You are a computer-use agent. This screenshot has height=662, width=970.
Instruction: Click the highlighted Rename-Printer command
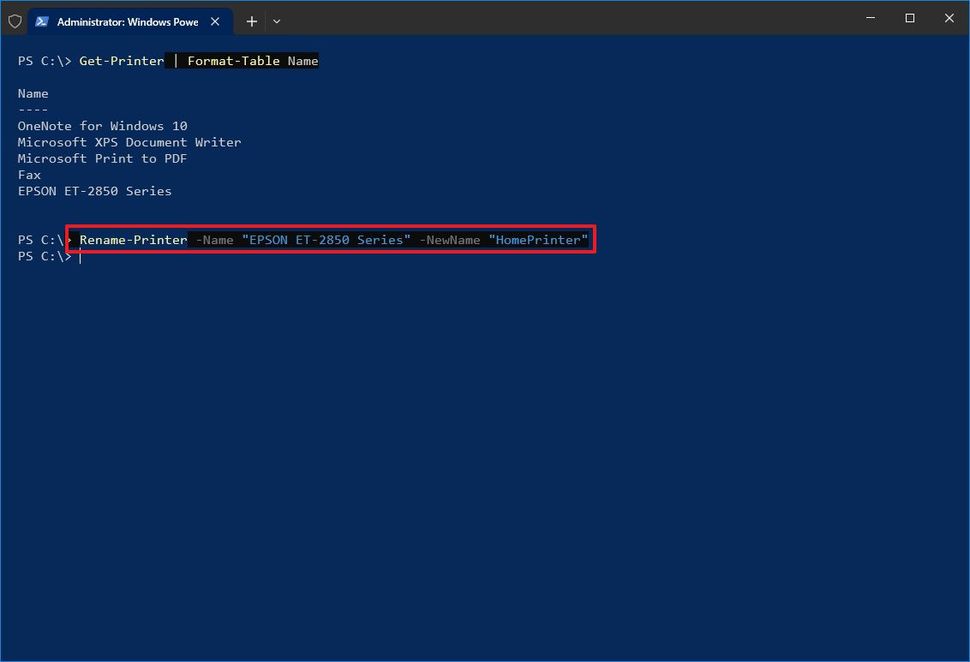tap(133, 240)
